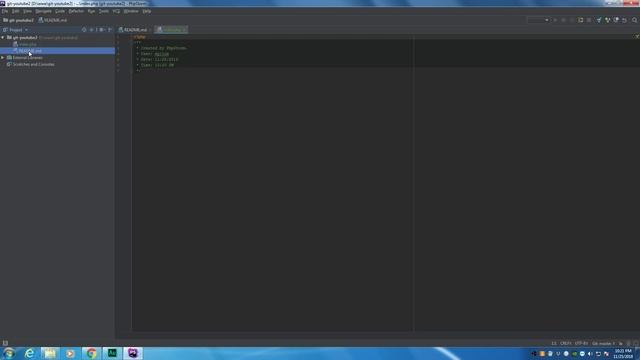
Task: Click the read-only lock icon in status bar
Action: [x=621, y=344]
